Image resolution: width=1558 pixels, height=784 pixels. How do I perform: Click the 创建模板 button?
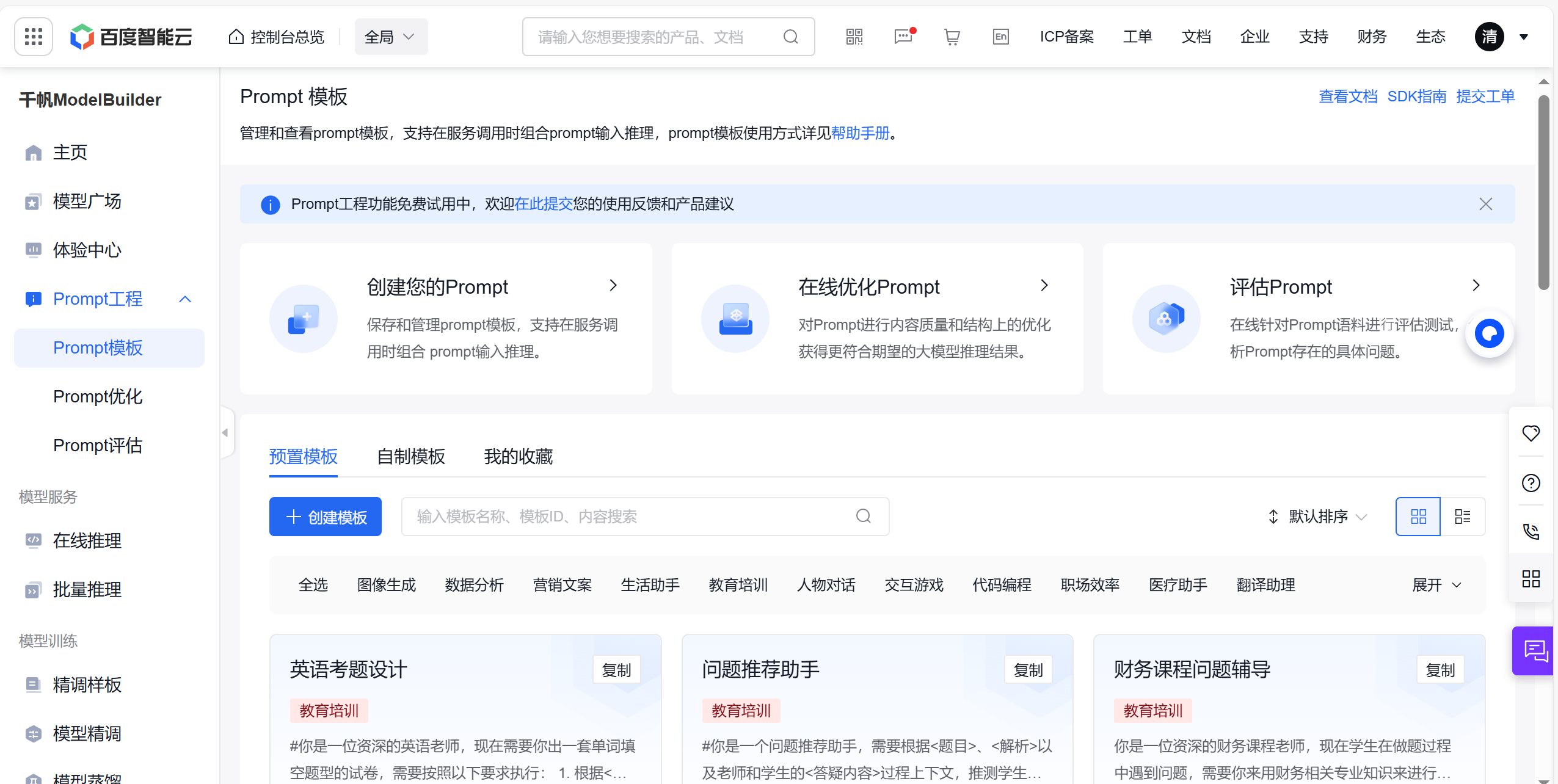(326, 517)
